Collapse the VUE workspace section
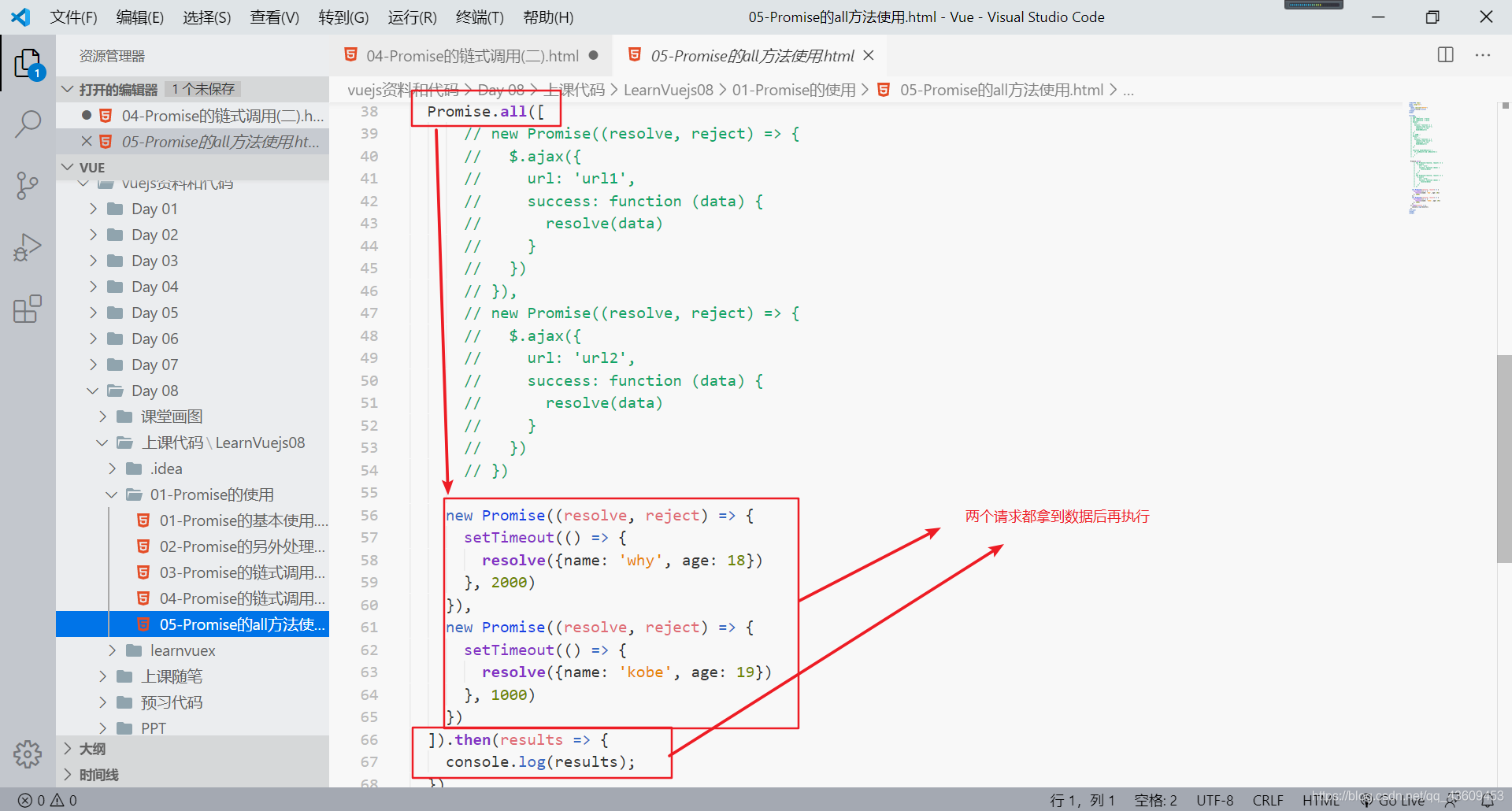1512x811 pixels. (x=68, y=167)
